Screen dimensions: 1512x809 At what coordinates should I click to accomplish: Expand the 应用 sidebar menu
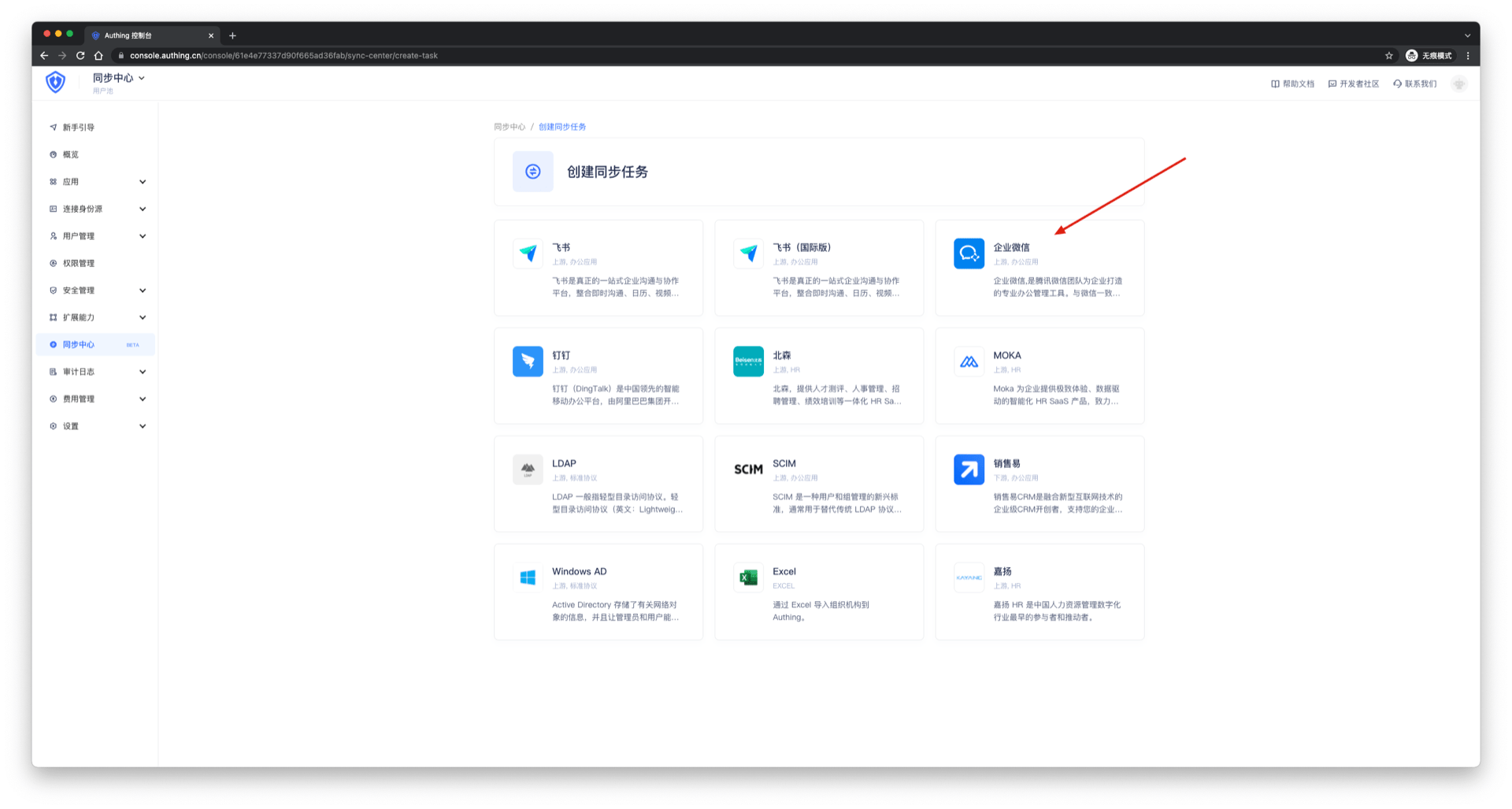(x=96, y=182)
